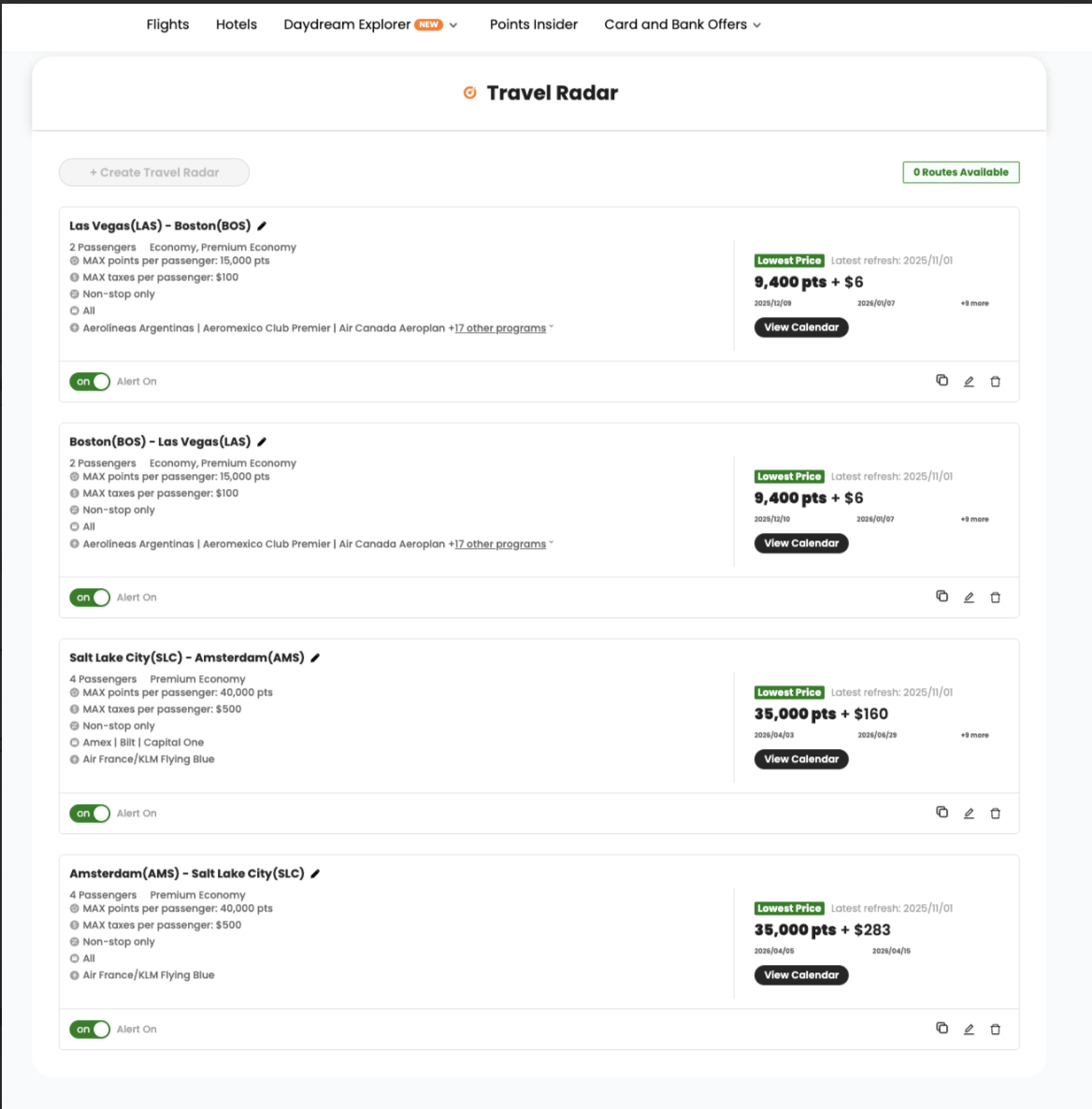The width and height of the screenshot is (1092, 1109).
Task: Click the 0 Routes Available badge
Action: click(x=960, y=172)
